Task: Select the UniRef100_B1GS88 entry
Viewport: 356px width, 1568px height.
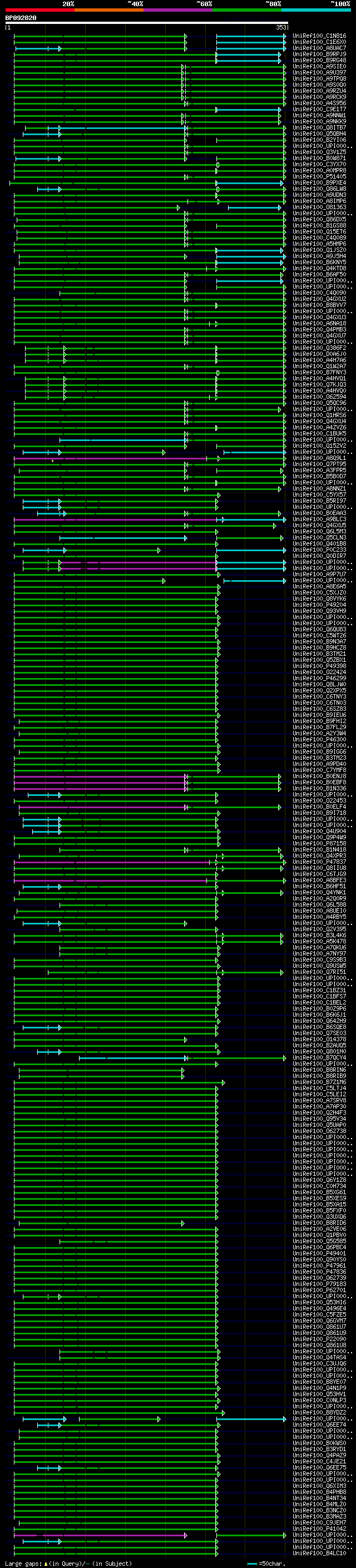Action: point(319,226)
